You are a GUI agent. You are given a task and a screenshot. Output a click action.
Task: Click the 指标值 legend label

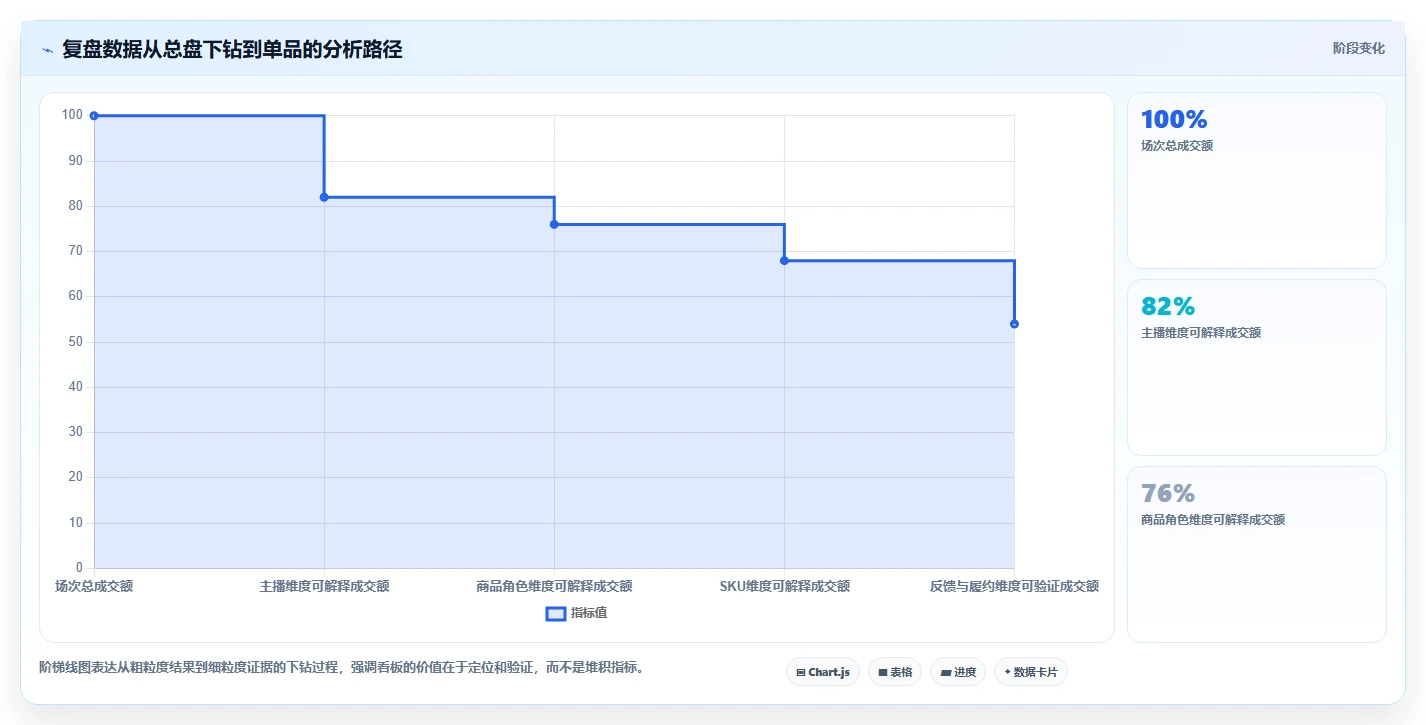click(589, 613)
